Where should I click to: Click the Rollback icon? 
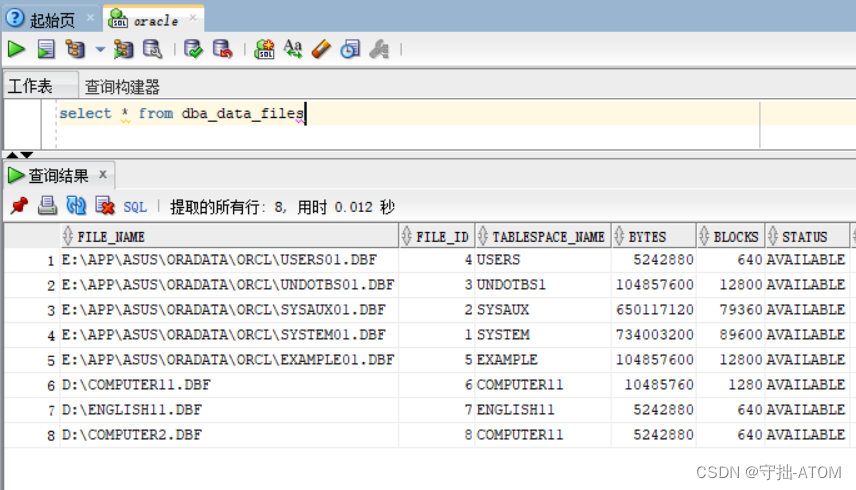[222, 50]
